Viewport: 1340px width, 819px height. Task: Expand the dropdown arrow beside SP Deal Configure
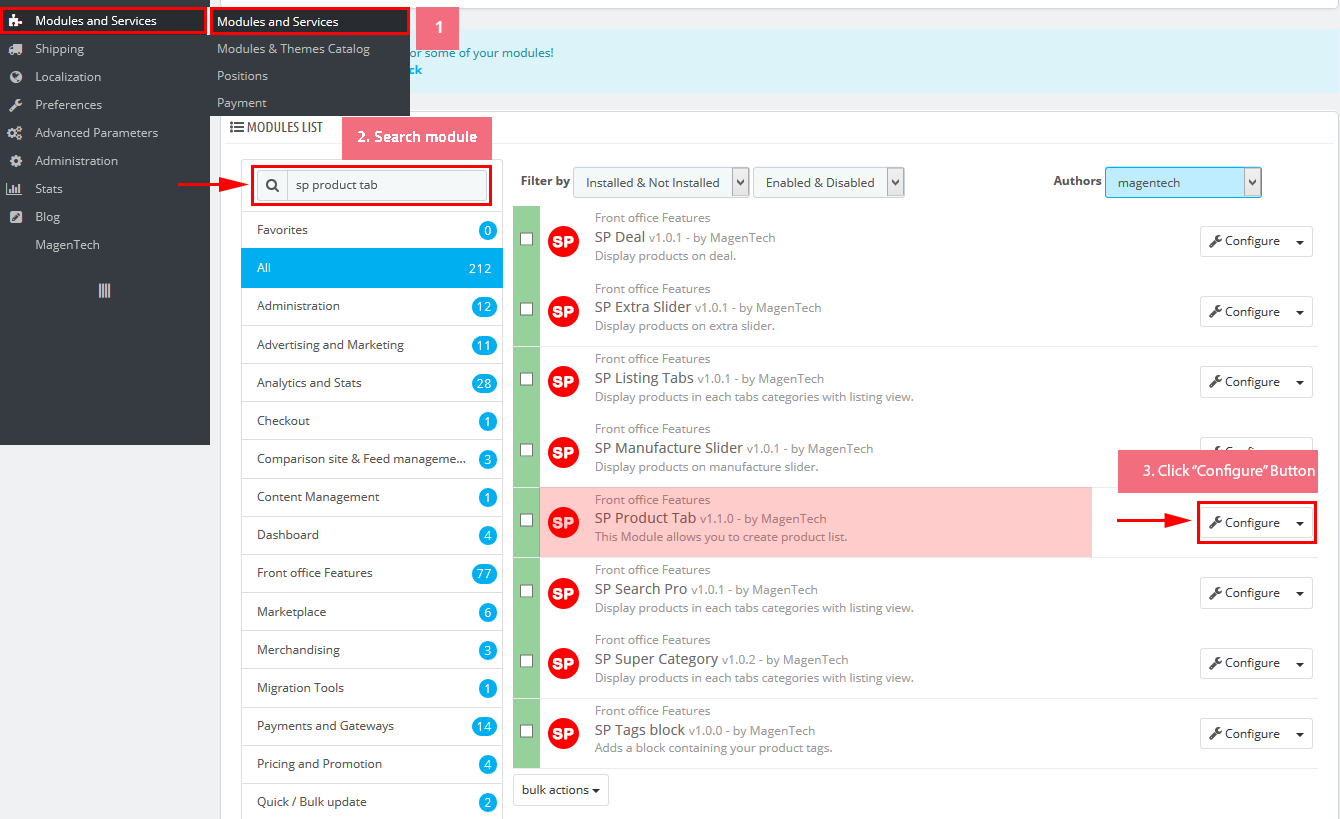[x=1300, y=241]
